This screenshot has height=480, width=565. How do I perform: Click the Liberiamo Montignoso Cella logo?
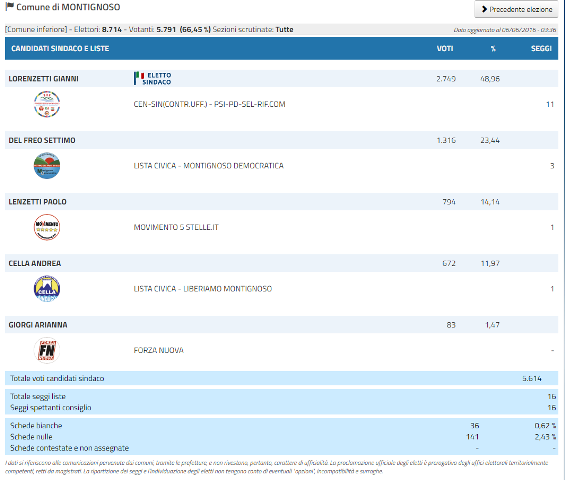[x=47, y=289]
